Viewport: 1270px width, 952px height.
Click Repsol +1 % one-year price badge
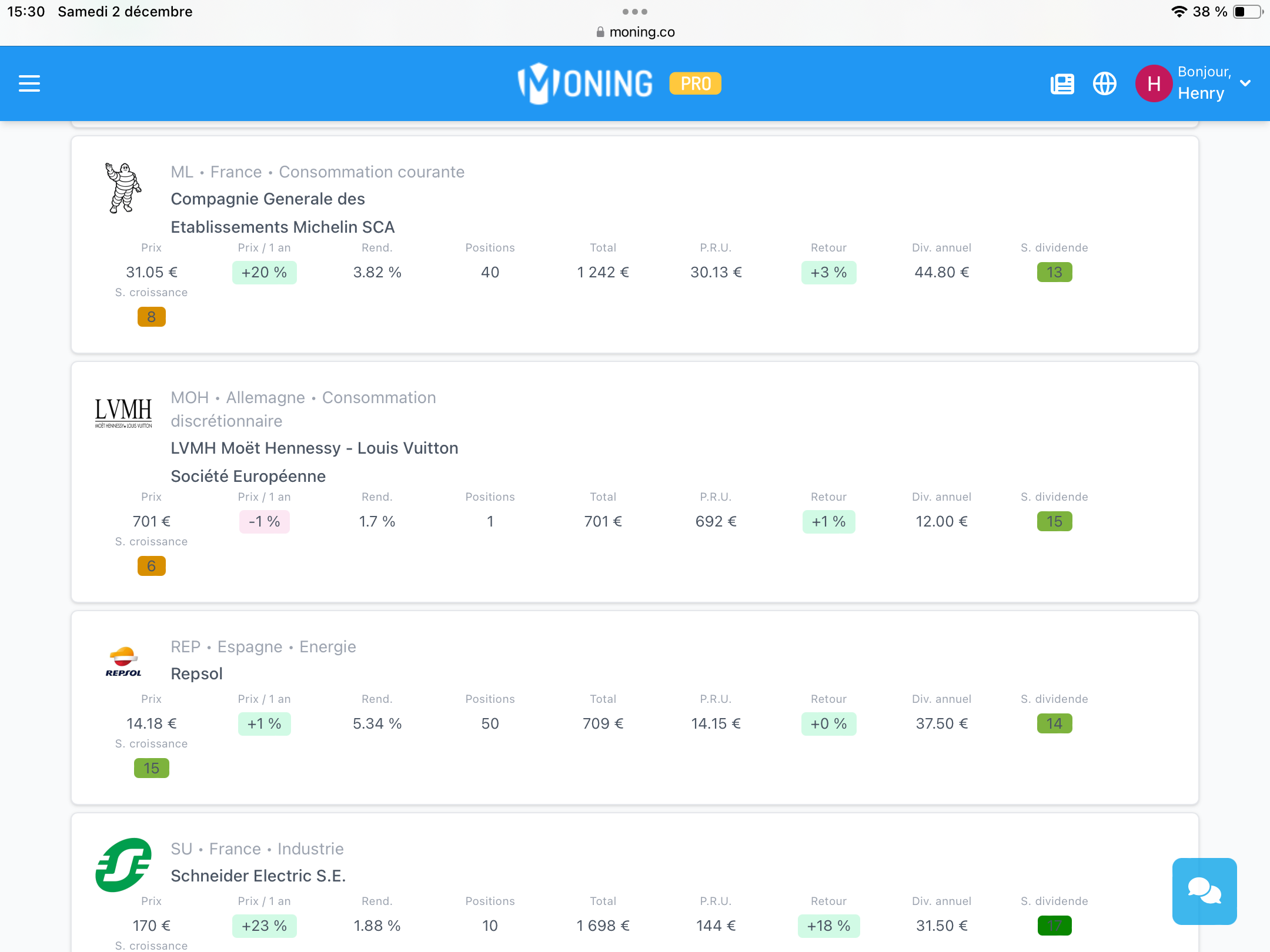click(265, 724)
